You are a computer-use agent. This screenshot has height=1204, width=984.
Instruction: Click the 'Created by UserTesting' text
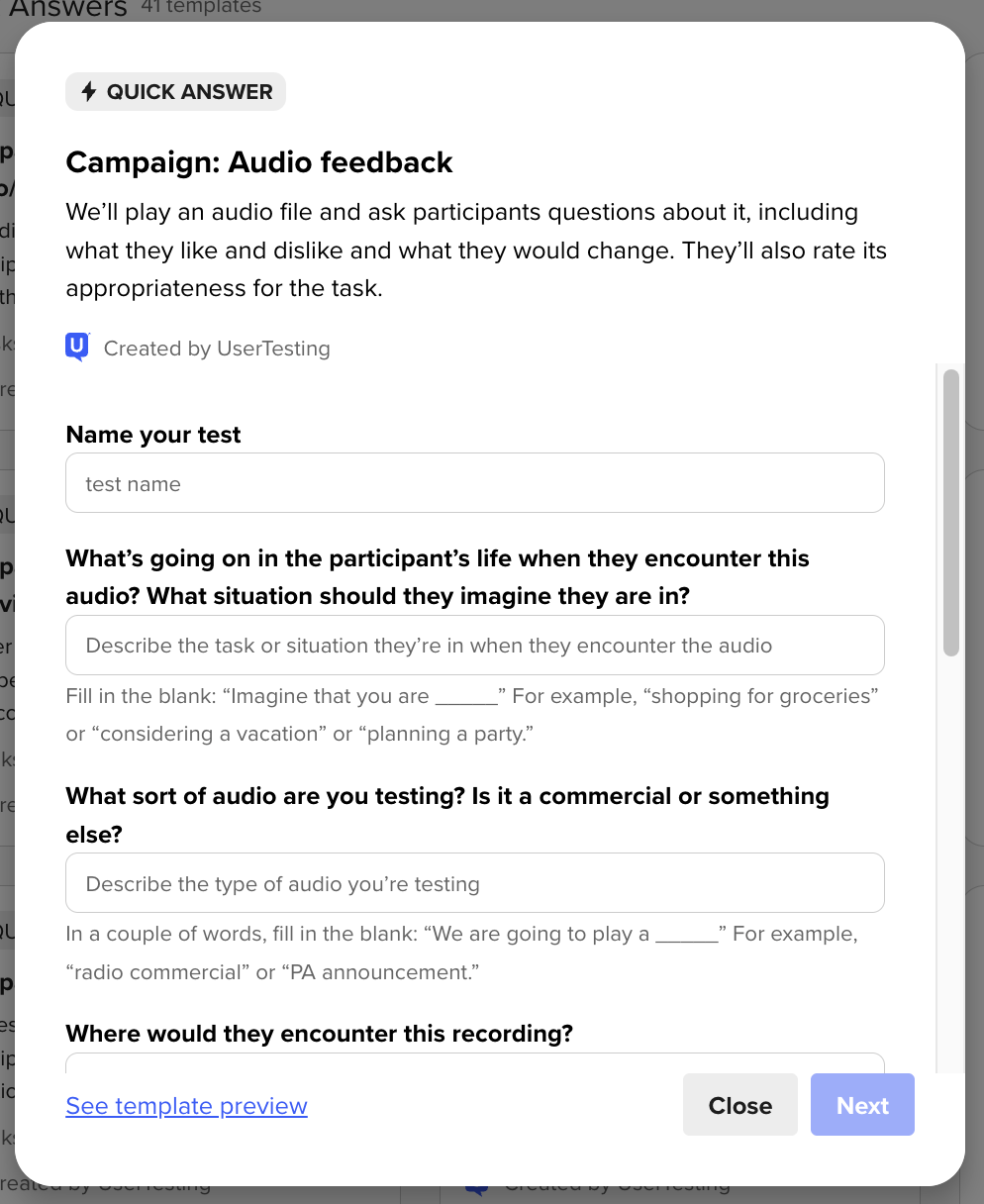click(217, 349)
